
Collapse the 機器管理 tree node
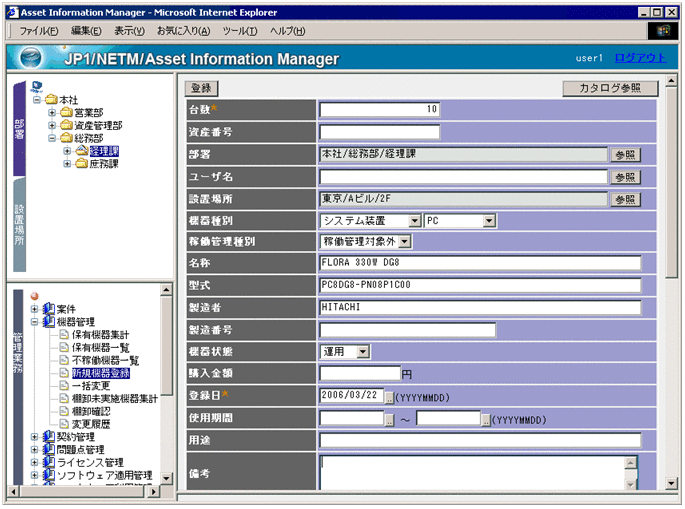34,322
